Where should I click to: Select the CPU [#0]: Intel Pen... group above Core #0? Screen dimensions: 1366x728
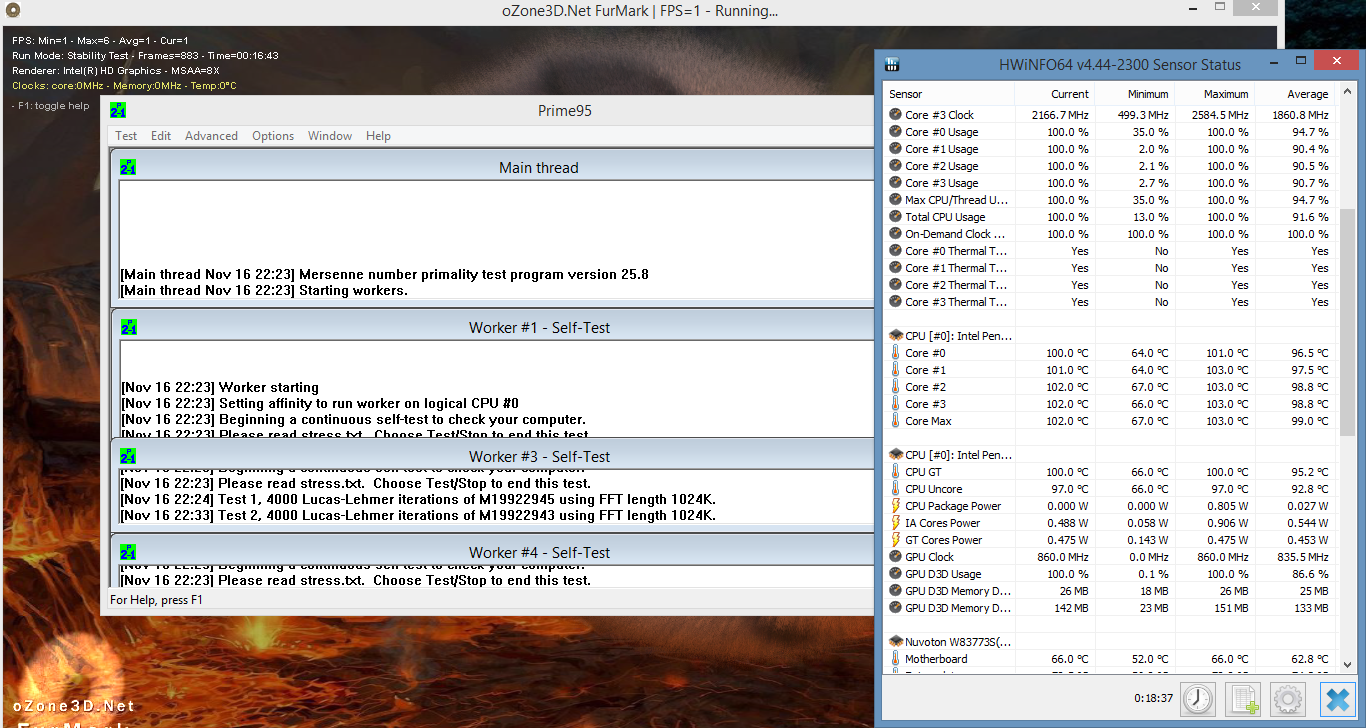pyautogui.click(x=958, y=336)
